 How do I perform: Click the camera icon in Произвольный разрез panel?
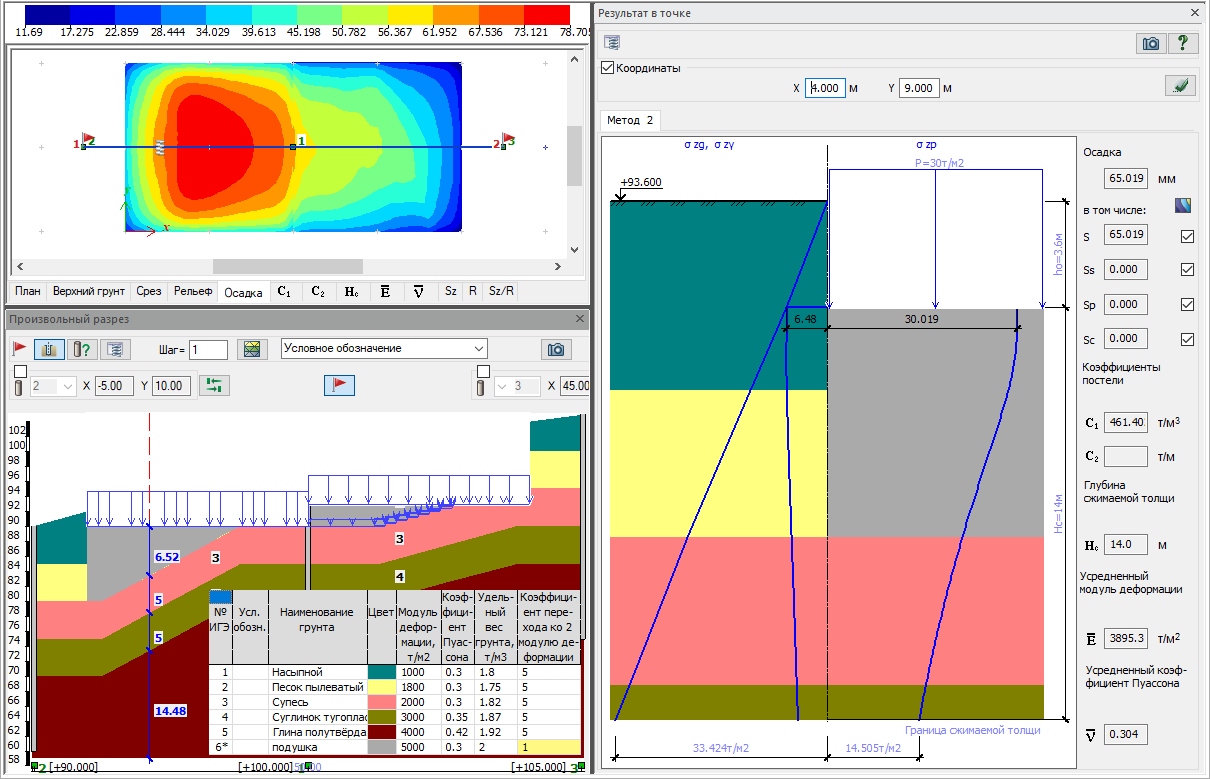tap(556, 349)
